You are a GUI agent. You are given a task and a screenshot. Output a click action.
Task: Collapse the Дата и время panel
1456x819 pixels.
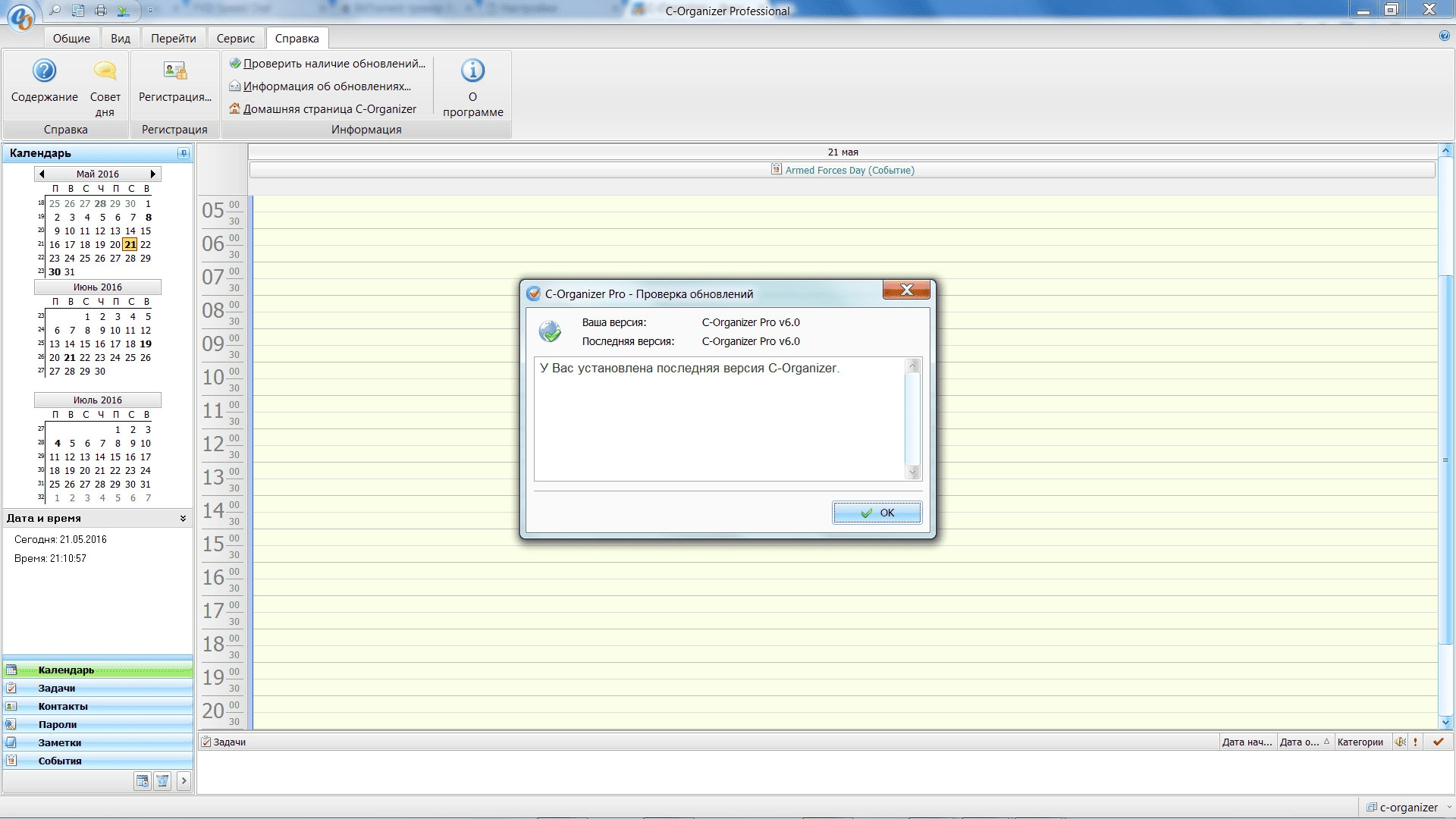point(183,519)
